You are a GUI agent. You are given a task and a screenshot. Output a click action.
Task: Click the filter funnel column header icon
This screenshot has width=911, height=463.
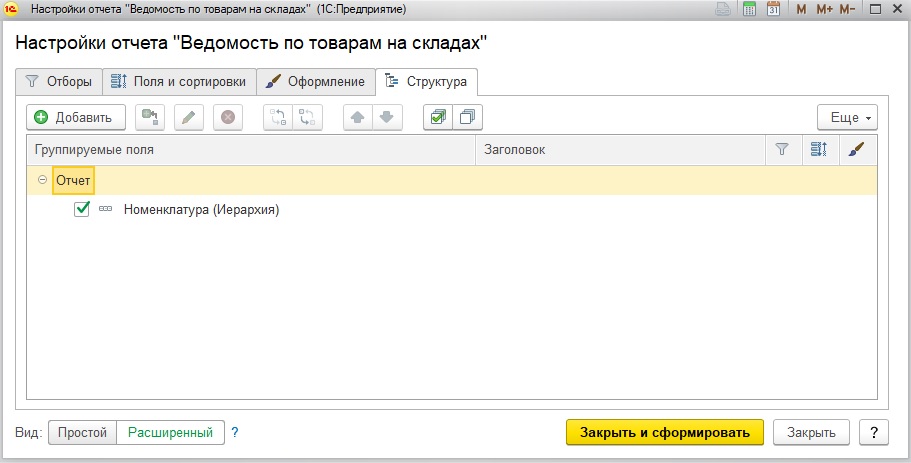783,150
